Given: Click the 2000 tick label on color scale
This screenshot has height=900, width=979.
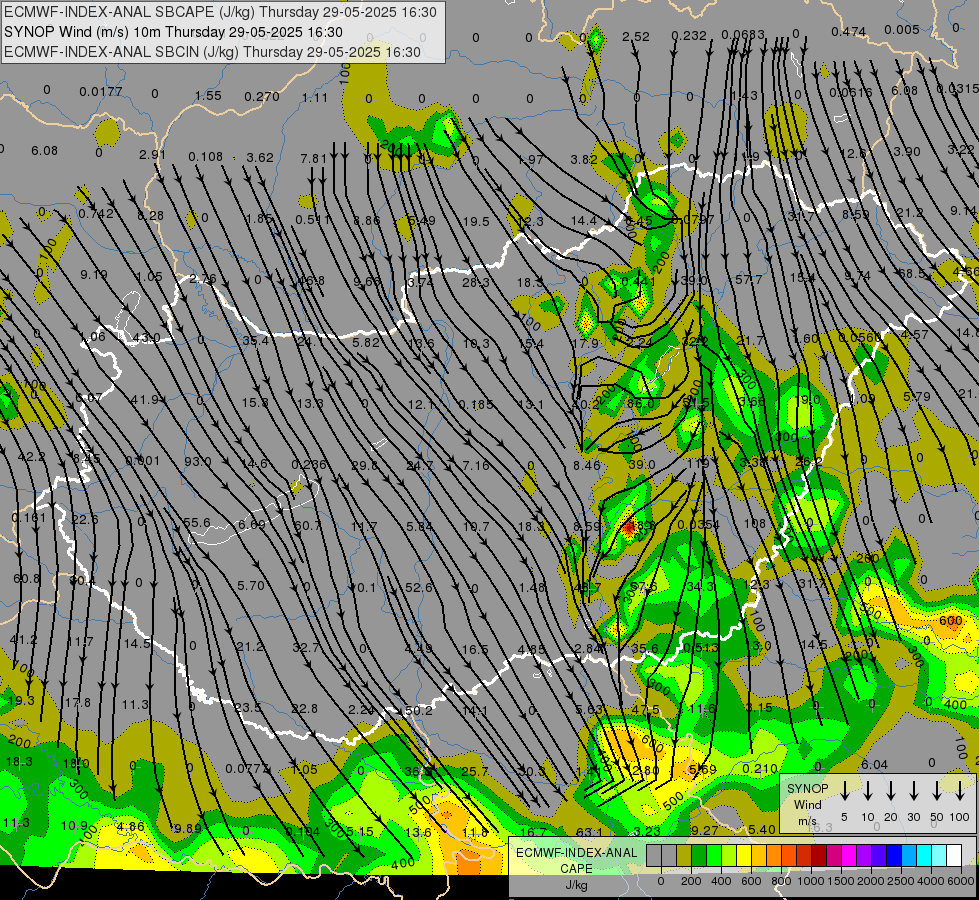Looking at the screenshot, I should [870, 881].
